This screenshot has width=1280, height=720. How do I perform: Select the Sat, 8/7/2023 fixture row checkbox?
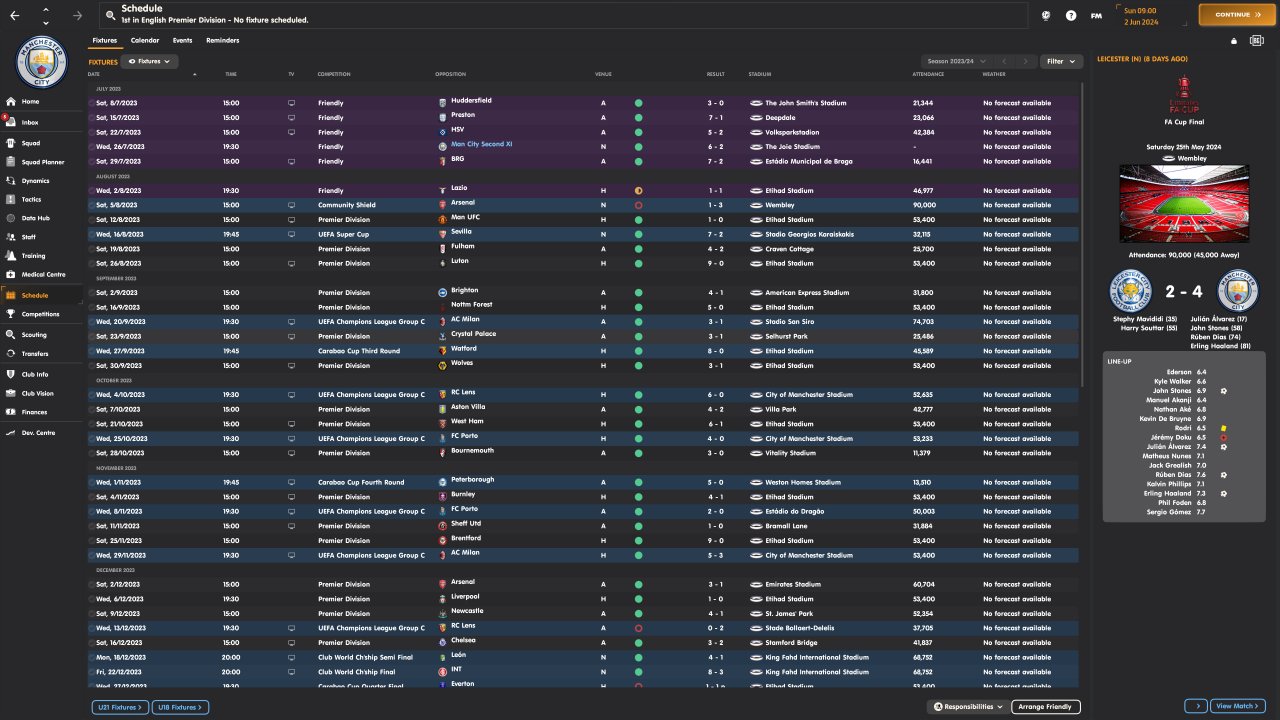click(x=91, y=103)
